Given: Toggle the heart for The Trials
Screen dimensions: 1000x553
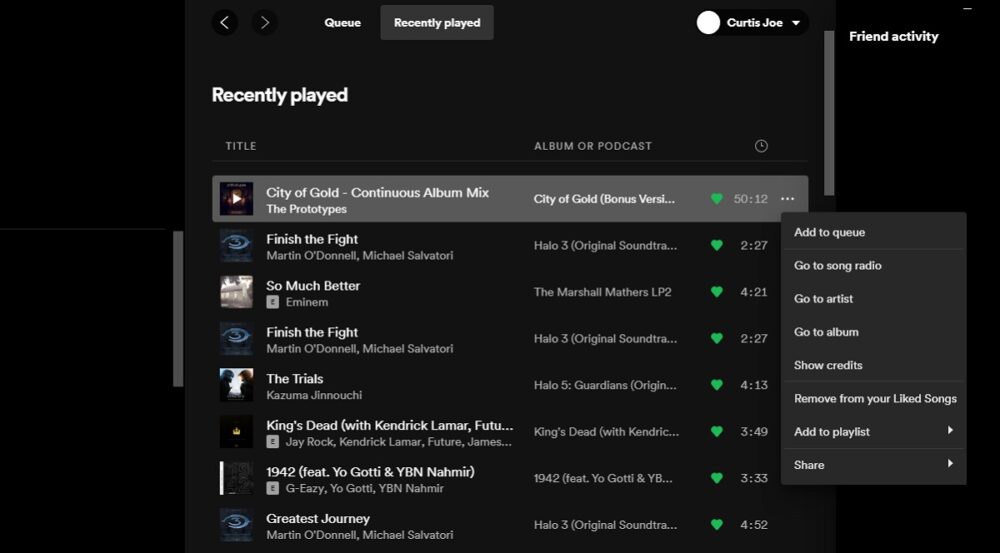Looking at the screenshot, I should coord(717,385).
